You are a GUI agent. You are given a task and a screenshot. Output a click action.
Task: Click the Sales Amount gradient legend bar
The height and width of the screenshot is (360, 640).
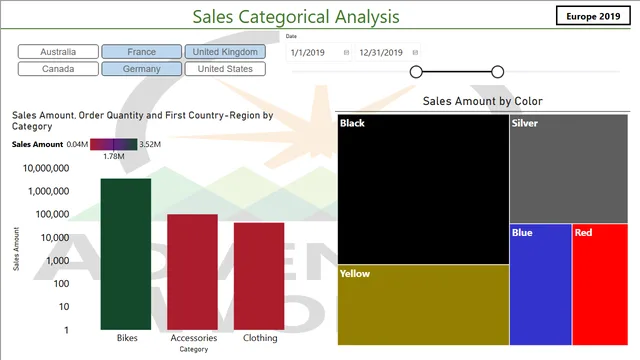pyautogui.click(x=113, y=144)
